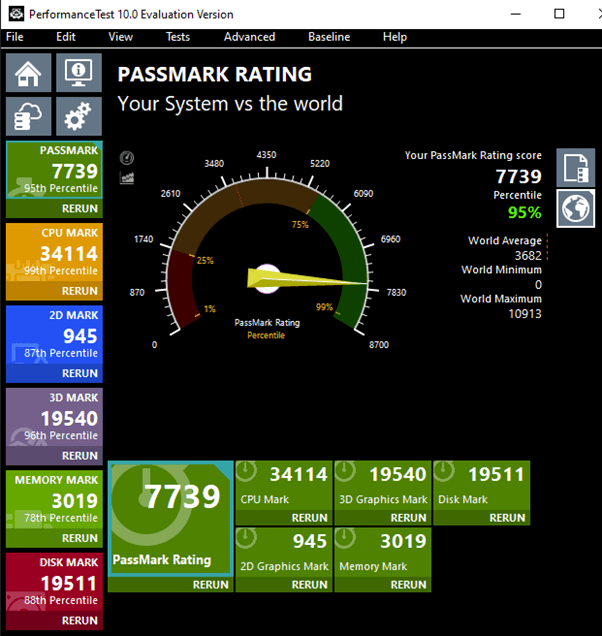The image size is (602, 636).
Task: Open the Tests menu
Action: tap(177, 37)
